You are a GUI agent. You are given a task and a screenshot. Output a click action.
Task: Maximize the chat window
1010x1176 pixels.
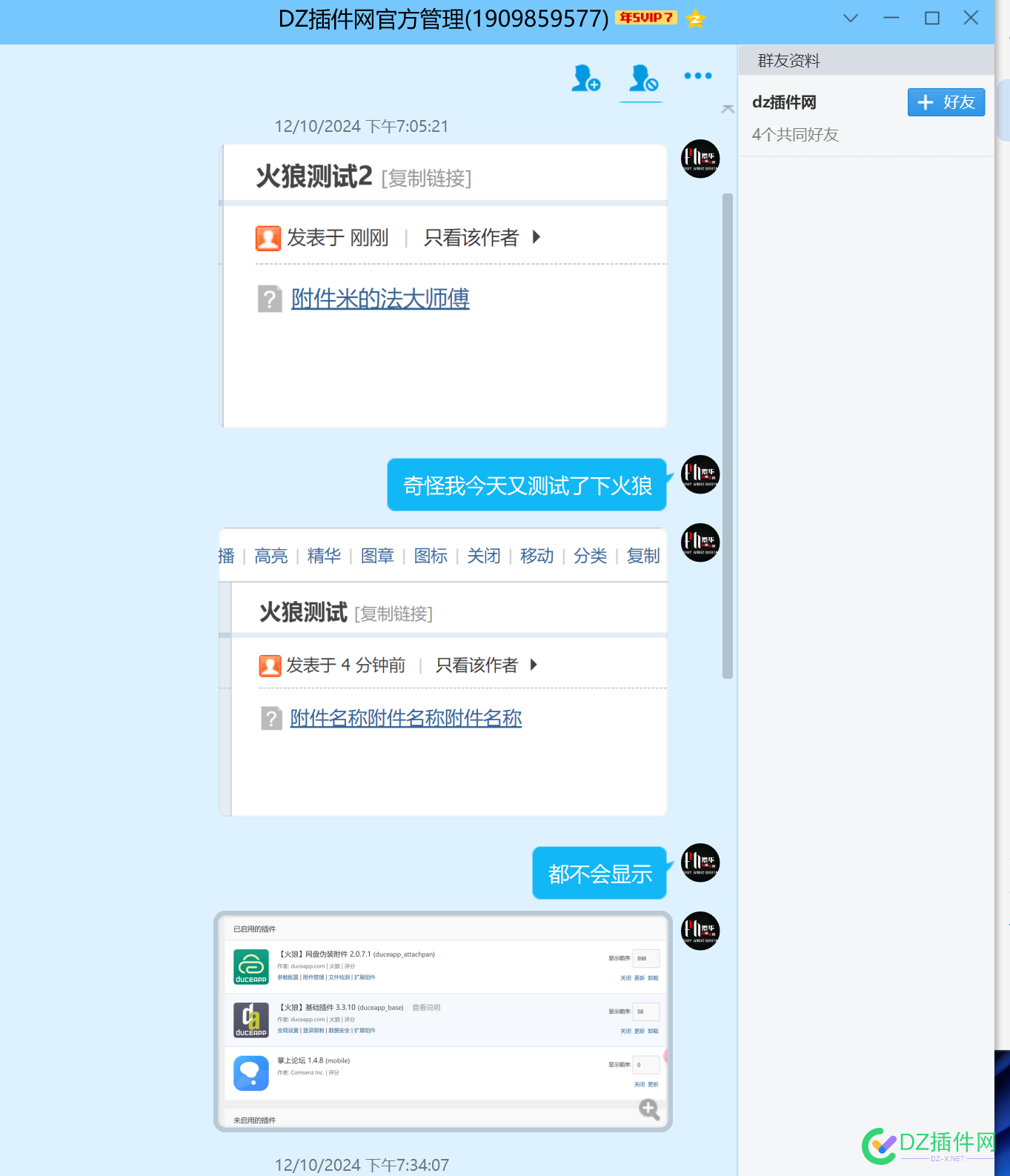click(x=932, y=18)
